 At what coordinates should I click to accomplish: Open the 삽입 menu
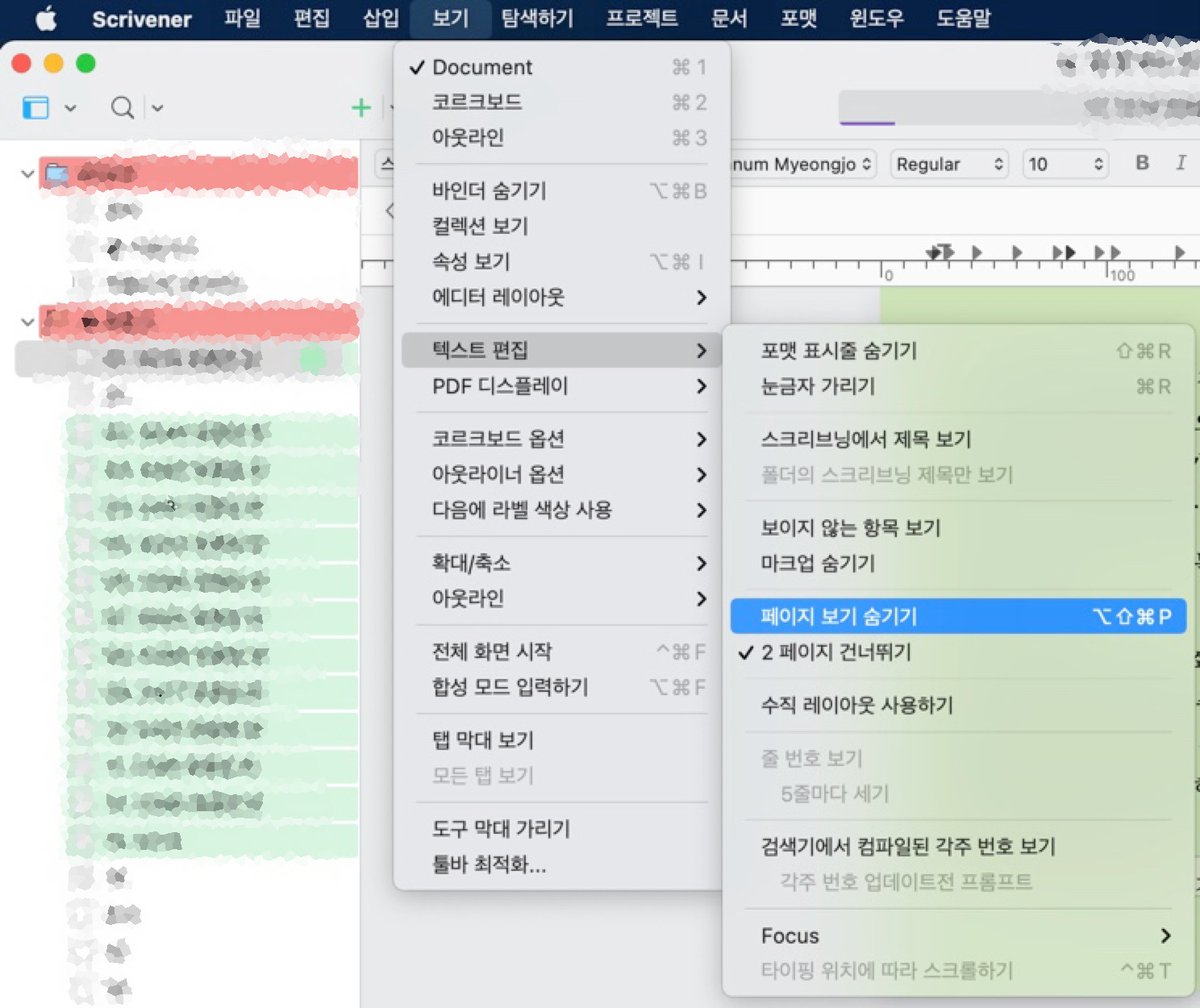tap(381, 19)
